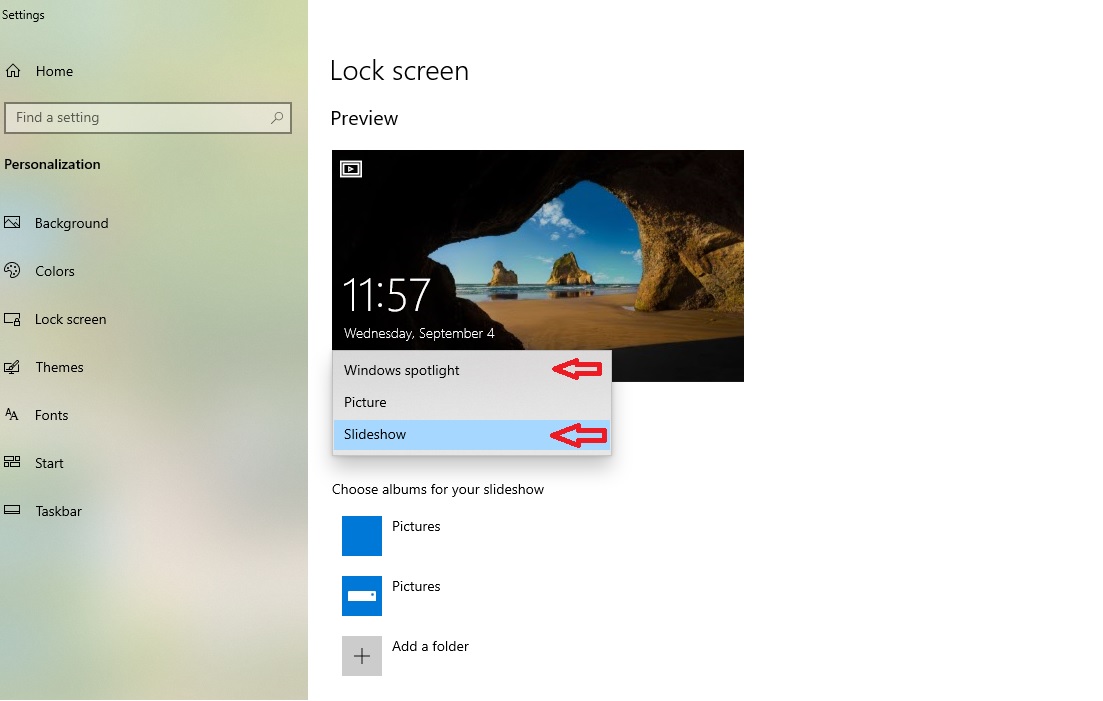The height and width of the screenshot is (701, 1103).
Task: Click the Preview heading text
Action: pyautogui.click(x=364, y=117)
